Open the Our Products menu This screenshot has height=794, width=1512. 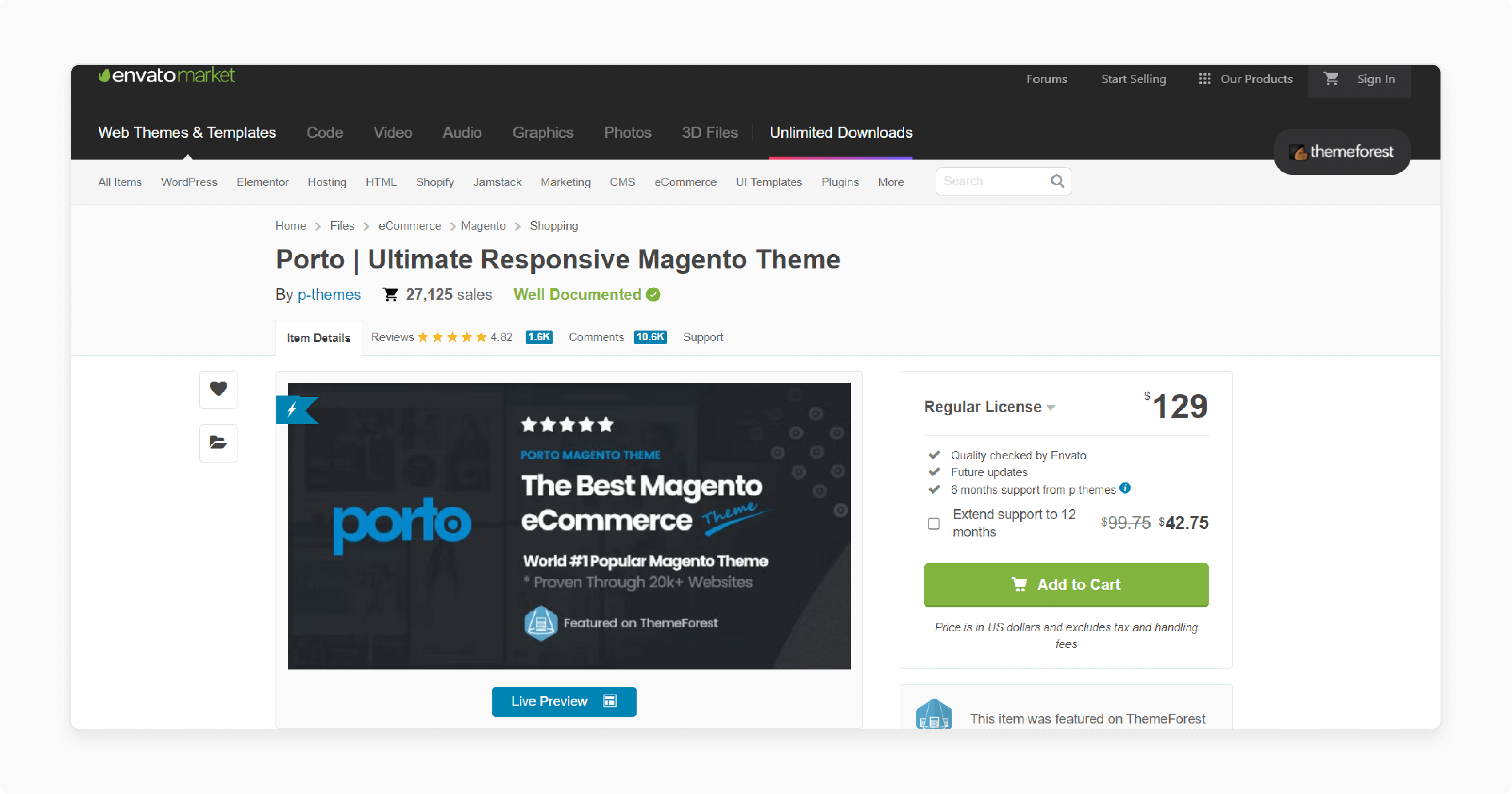[x=1245, y=79]
